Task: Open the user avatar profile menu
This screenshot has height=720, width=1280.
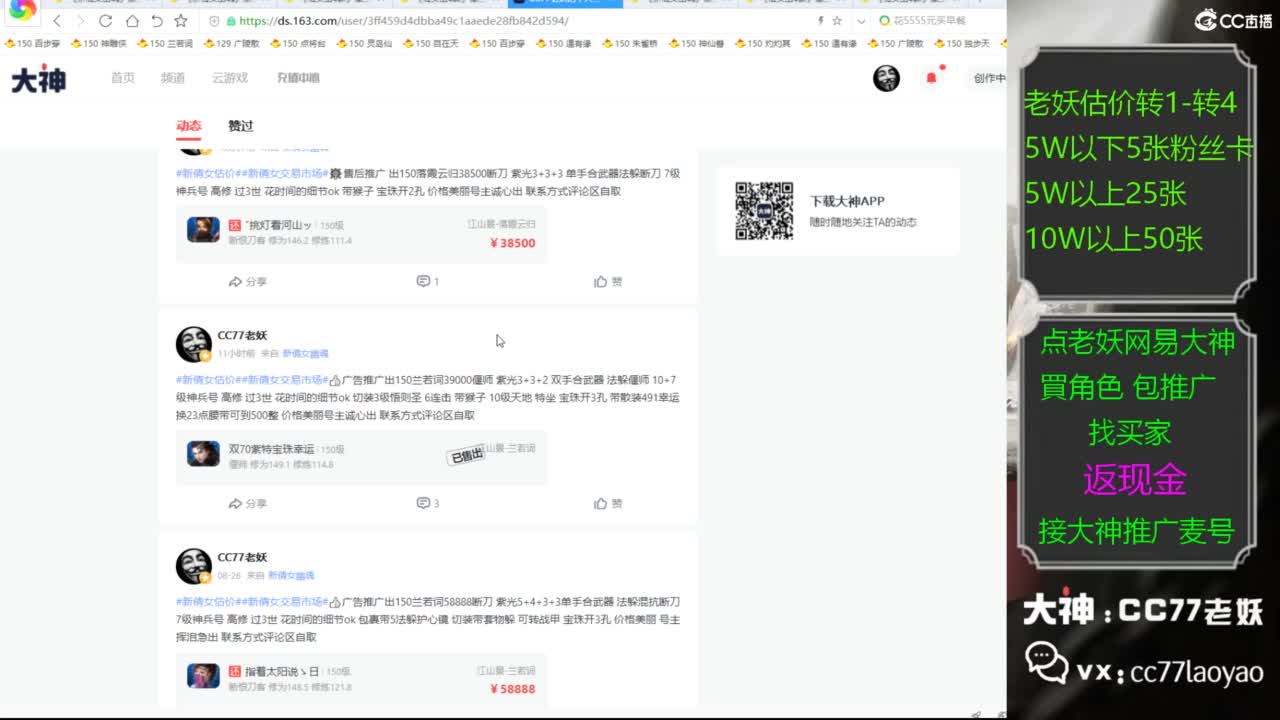Action: (886, 77)
